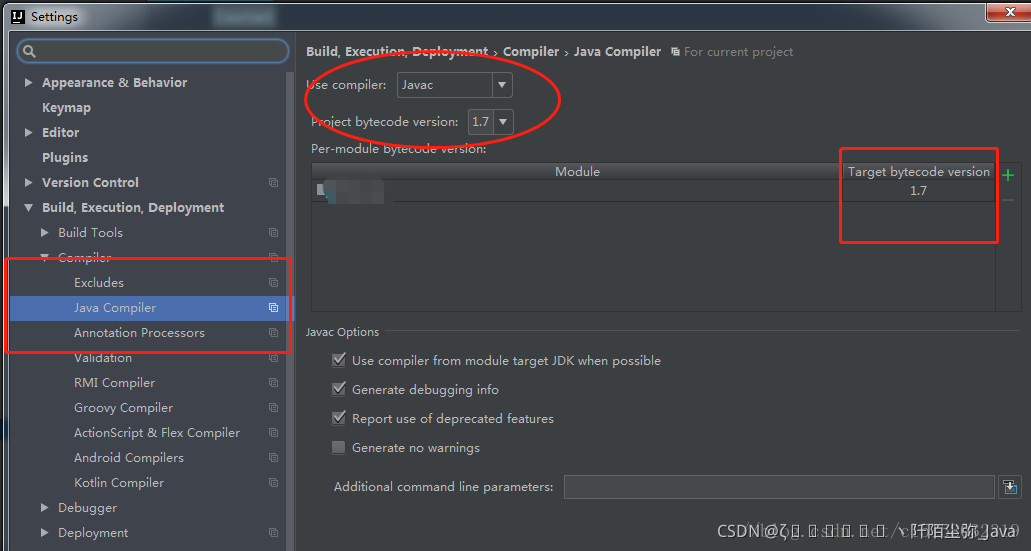Click project-level icon beside Version Control
This screenshot has height=551, width=1031.
pos(274,183)
